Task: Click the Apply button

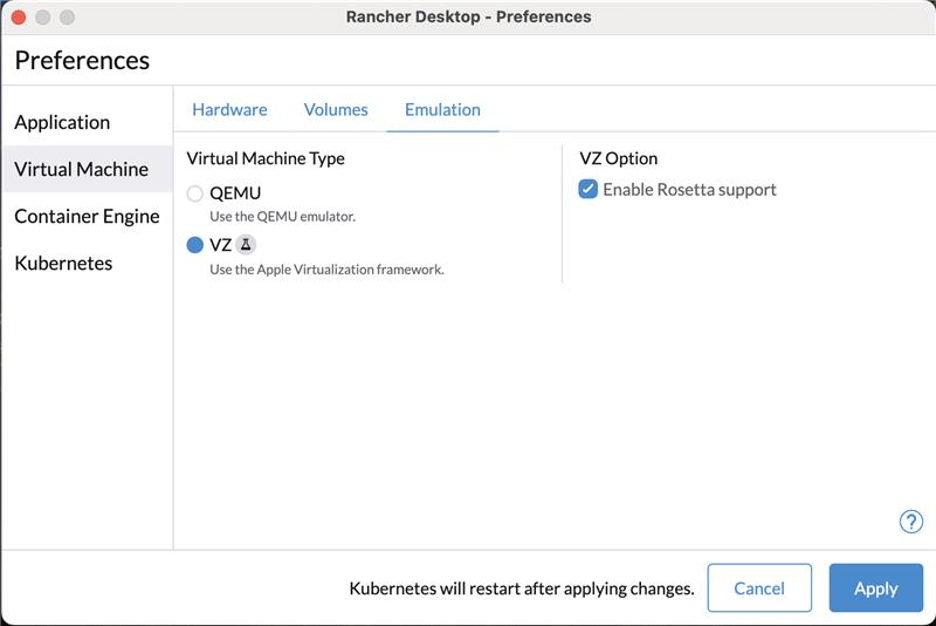Action: tap(875, 588)
